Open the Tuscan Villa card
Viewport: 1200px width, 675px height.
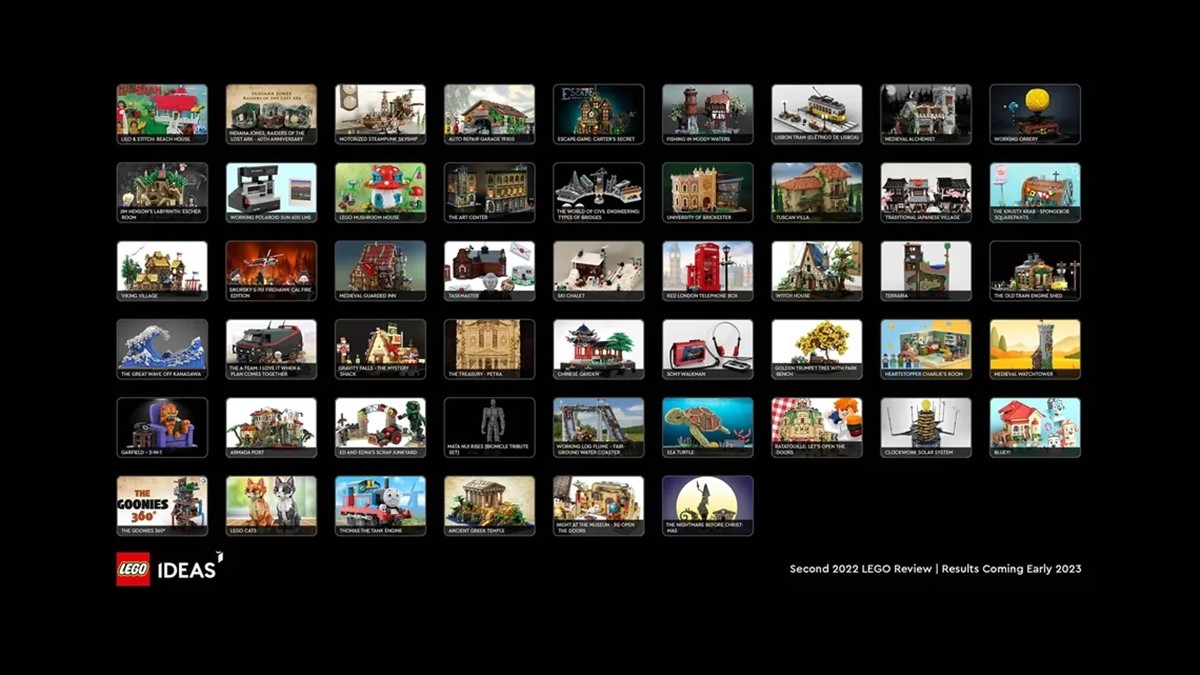pyautogui.click(x=817, y=193)
